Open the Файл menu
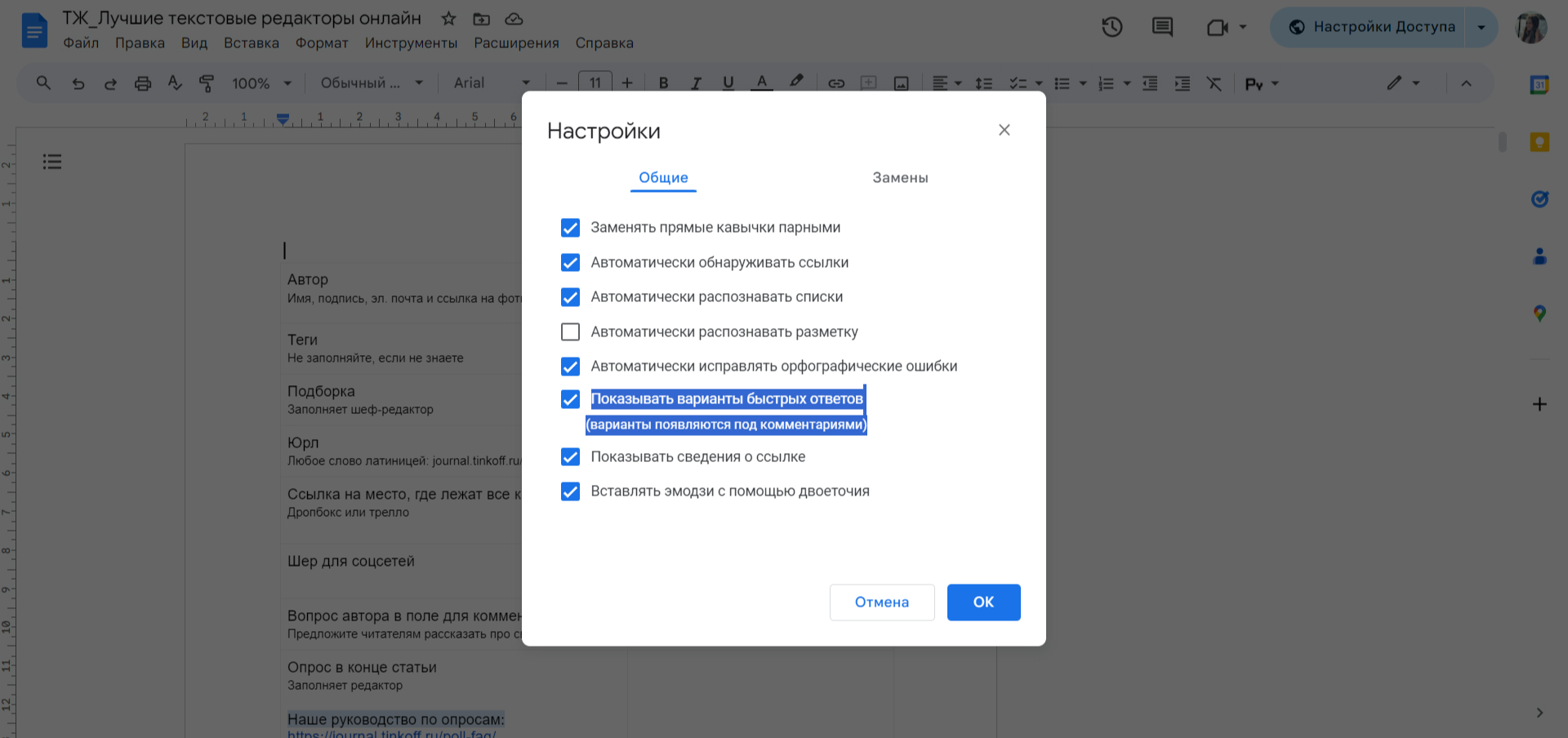Screen dimensions: 1568x738 (x=81, y=43)
